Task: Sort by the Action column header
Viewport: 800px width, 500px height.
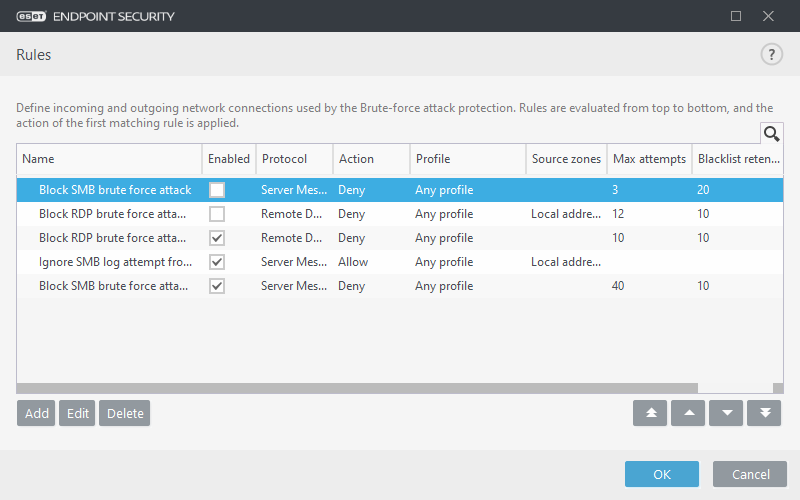Action: click(371, 159)
